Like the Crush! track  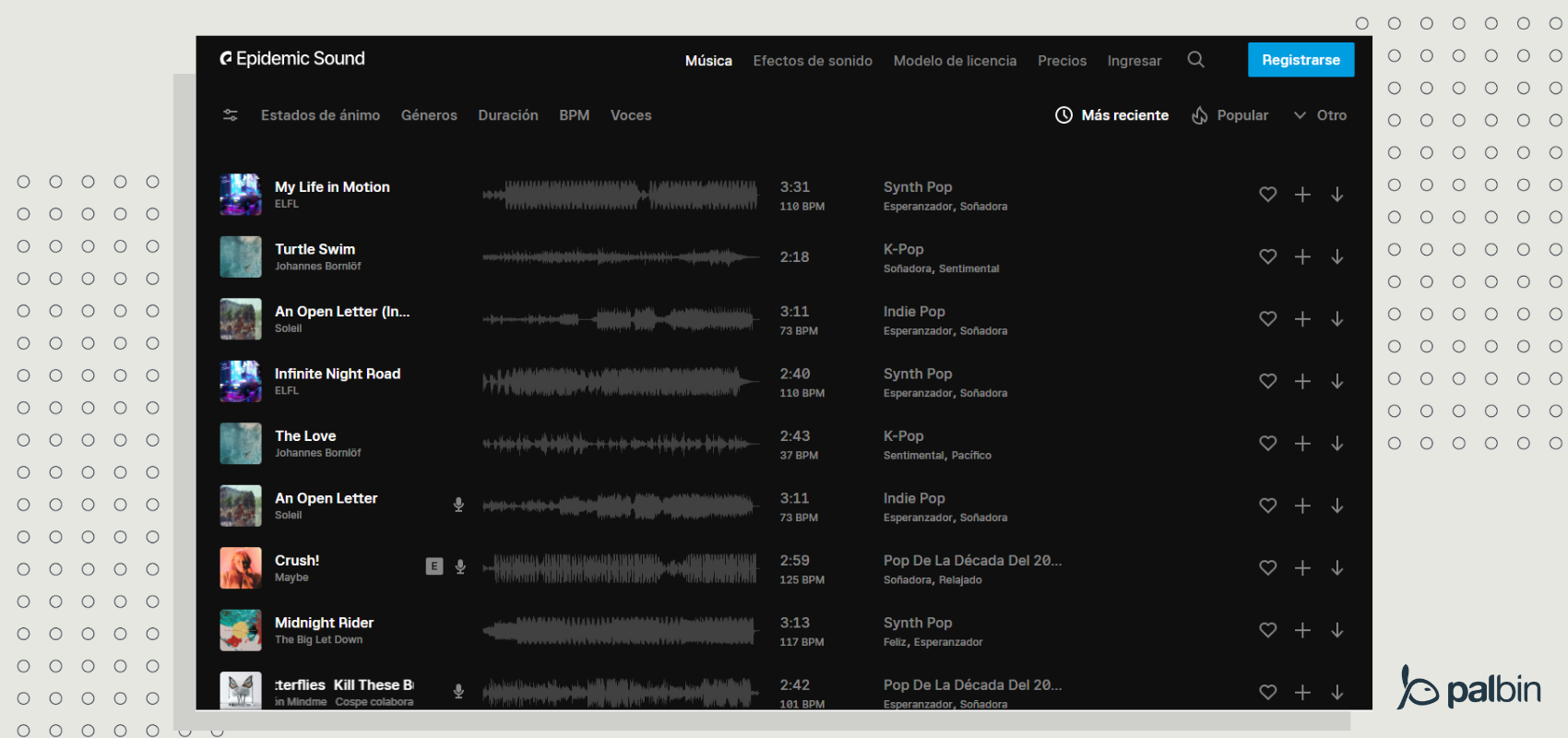point(1268,568)
